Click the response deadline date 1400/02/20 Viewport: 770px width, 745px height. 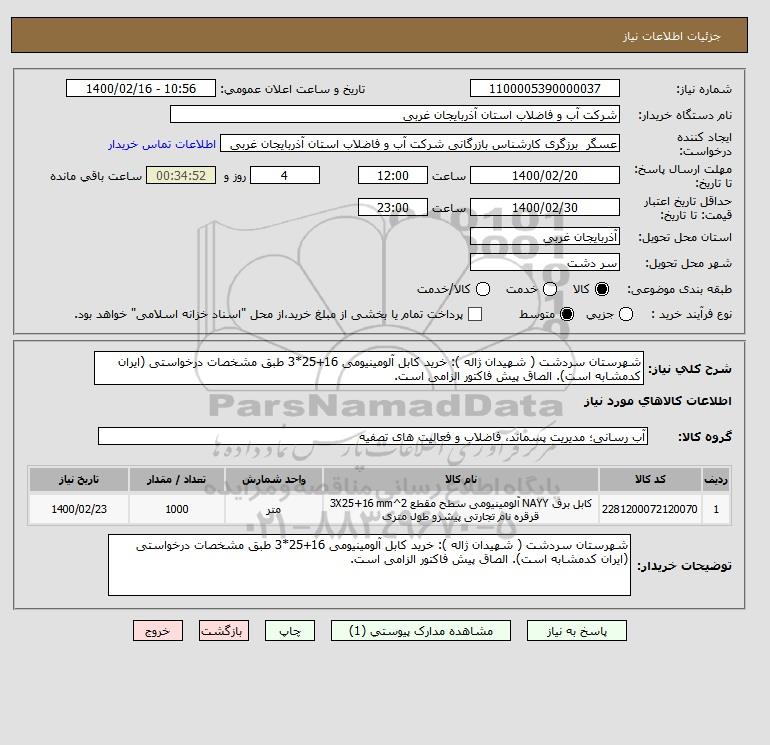545,175
